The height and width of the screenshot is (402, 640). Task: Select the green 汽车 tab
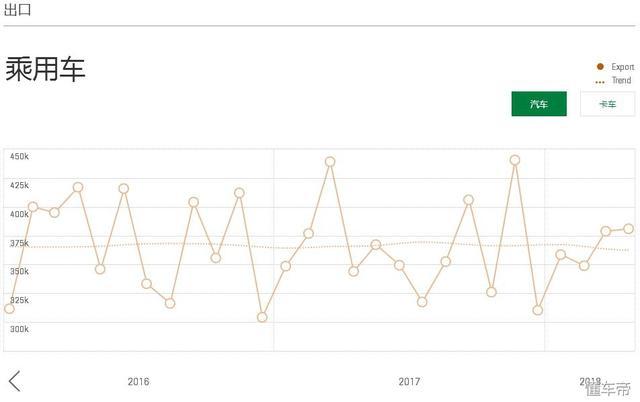click(539, 104)
